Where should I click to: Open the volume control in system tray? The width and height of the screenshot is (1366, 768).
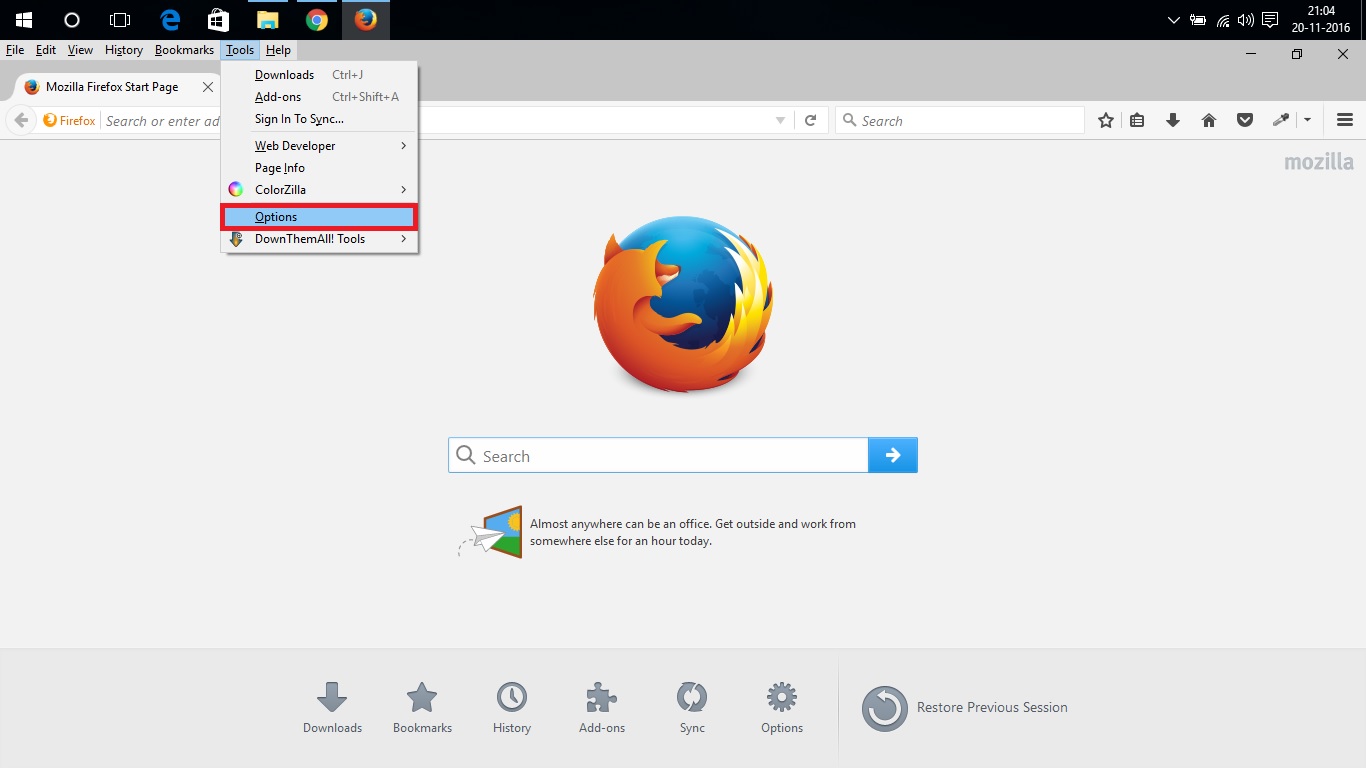click(1246, 20)
